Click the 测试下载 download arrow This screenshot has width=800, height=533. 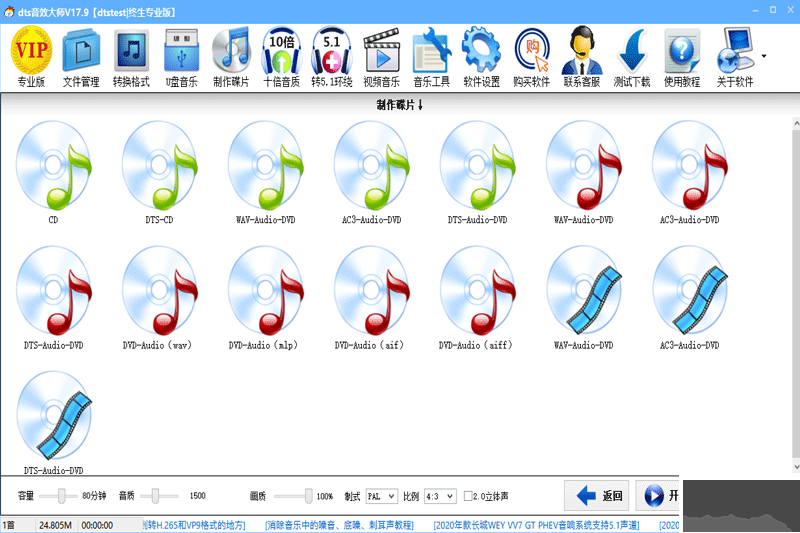click(x=631, y=57)
